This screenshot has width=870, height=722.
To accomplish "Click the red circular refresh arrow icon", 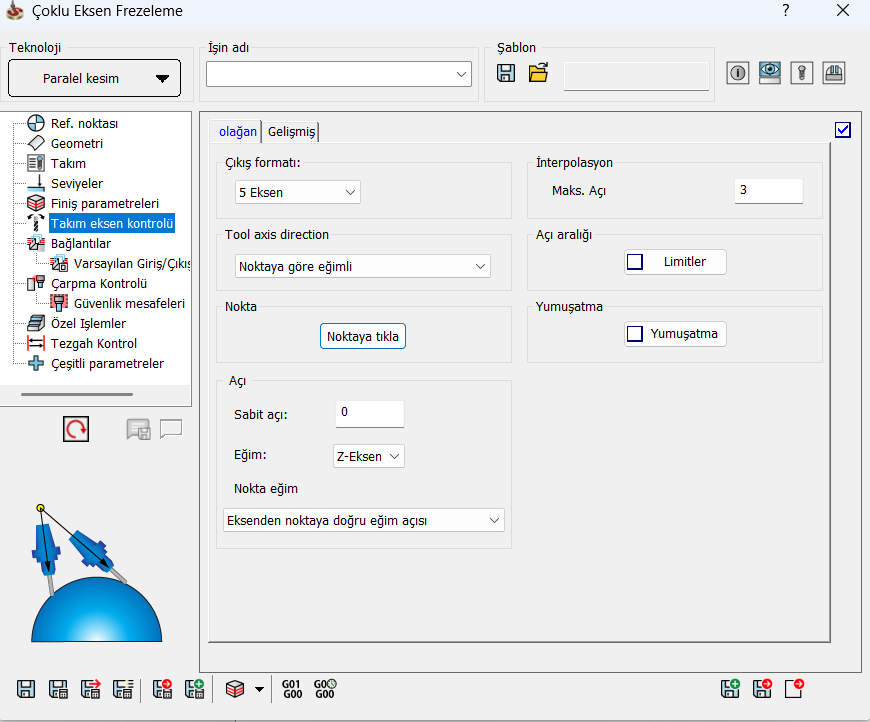I will (76, 429).
